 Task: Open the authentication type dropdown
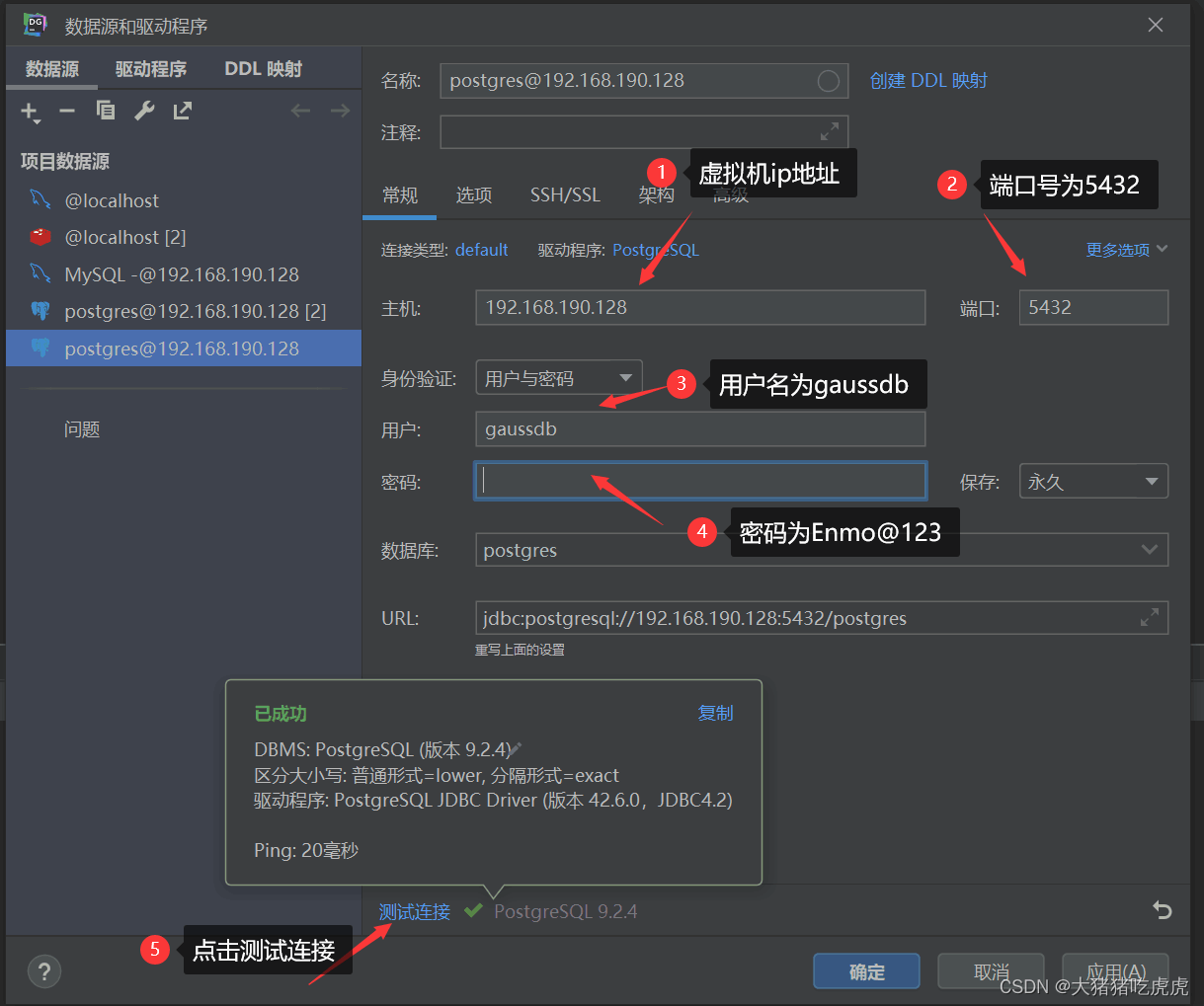[x=558, y=378]
